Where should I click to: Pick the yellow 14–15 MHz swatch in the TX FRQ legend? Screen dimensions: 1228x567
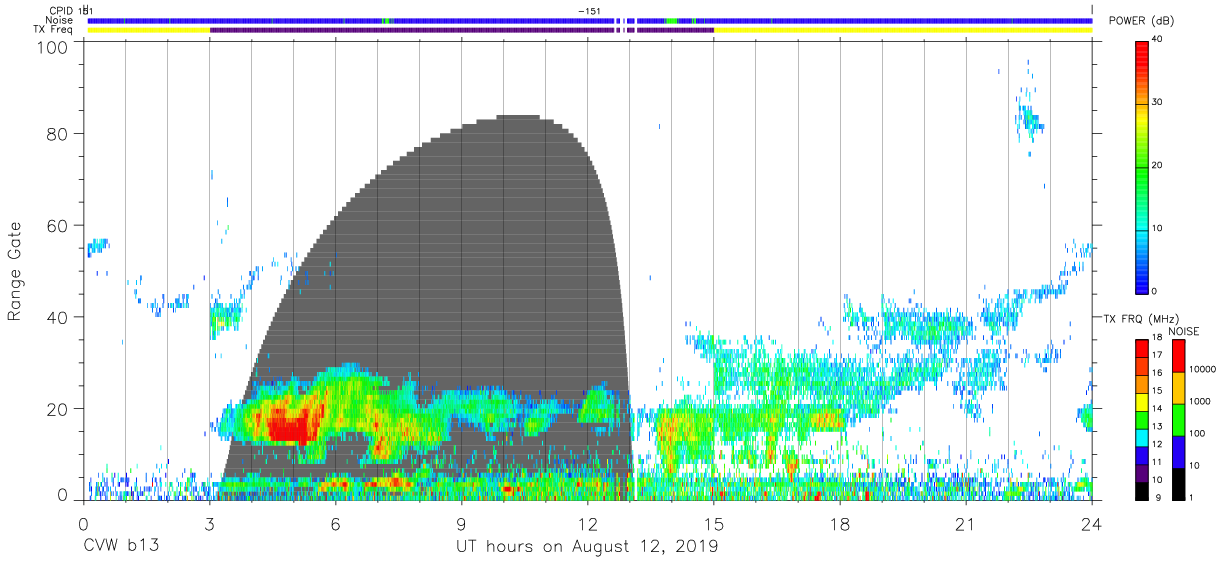tap(1143, 401)
